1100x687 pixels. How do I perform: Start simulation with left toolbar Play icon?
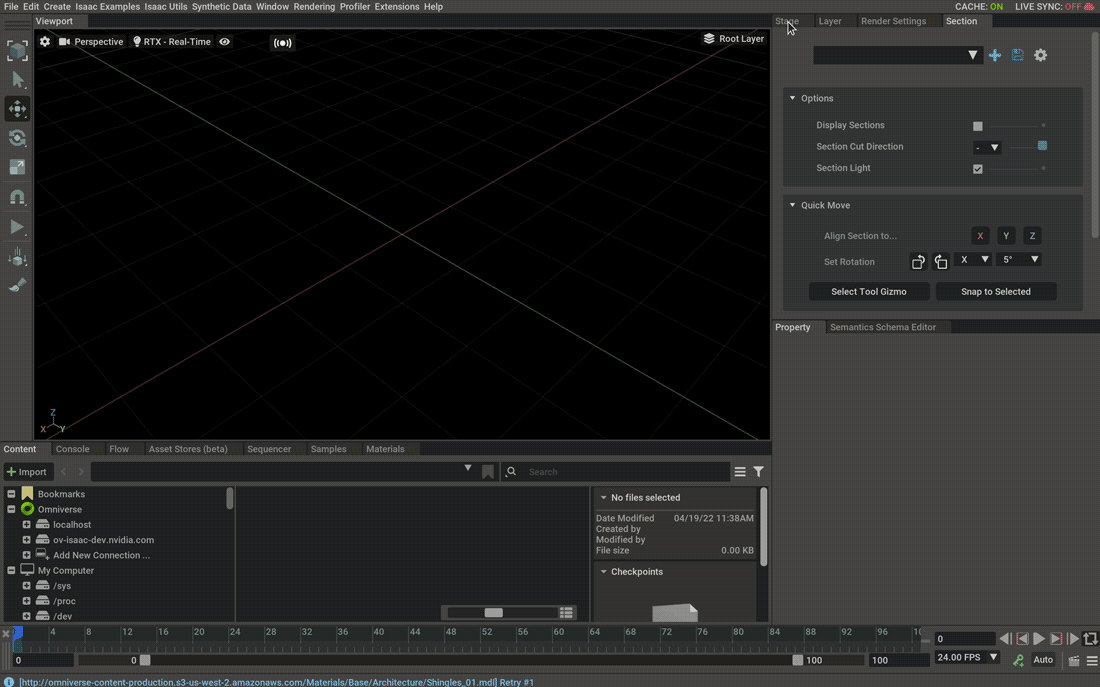click(18, 227)
